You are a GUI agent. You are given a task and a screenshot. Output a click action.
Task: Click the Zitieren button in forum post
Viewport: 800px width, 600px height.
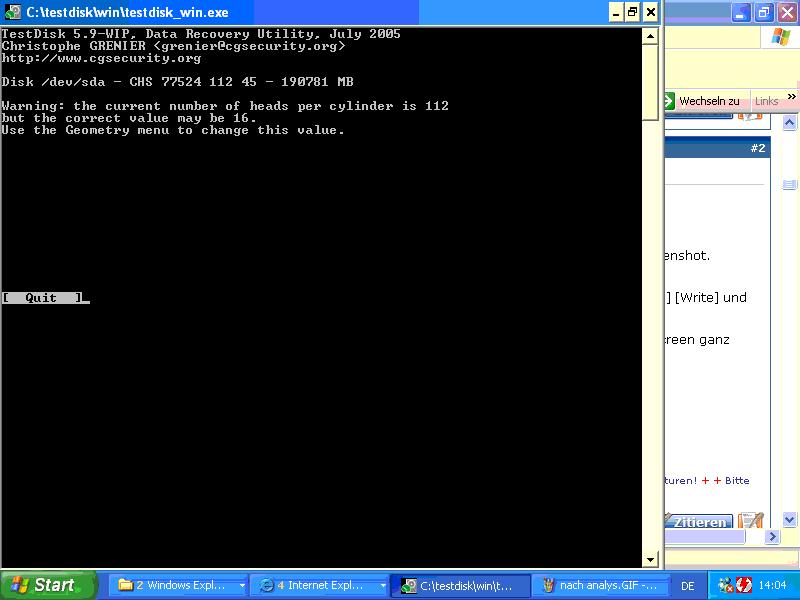pyautogui.click(x=699, y=522)
